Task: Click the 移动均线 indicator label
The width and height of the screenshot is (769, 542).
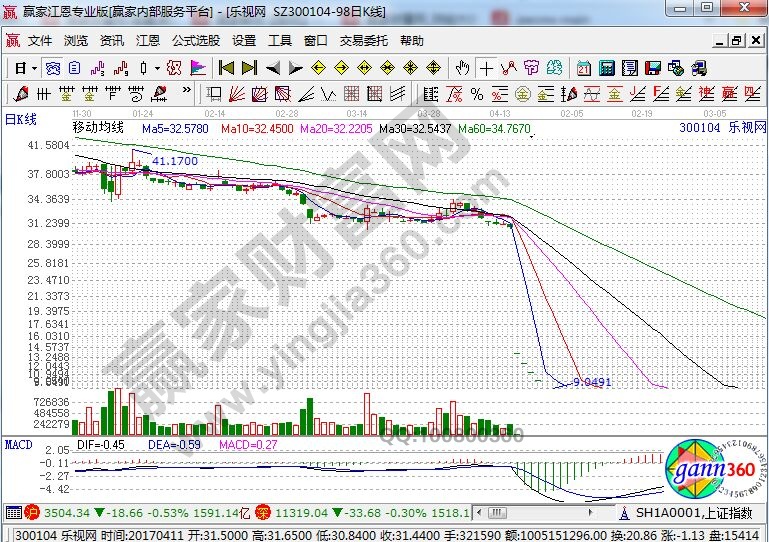Action: 98,128
